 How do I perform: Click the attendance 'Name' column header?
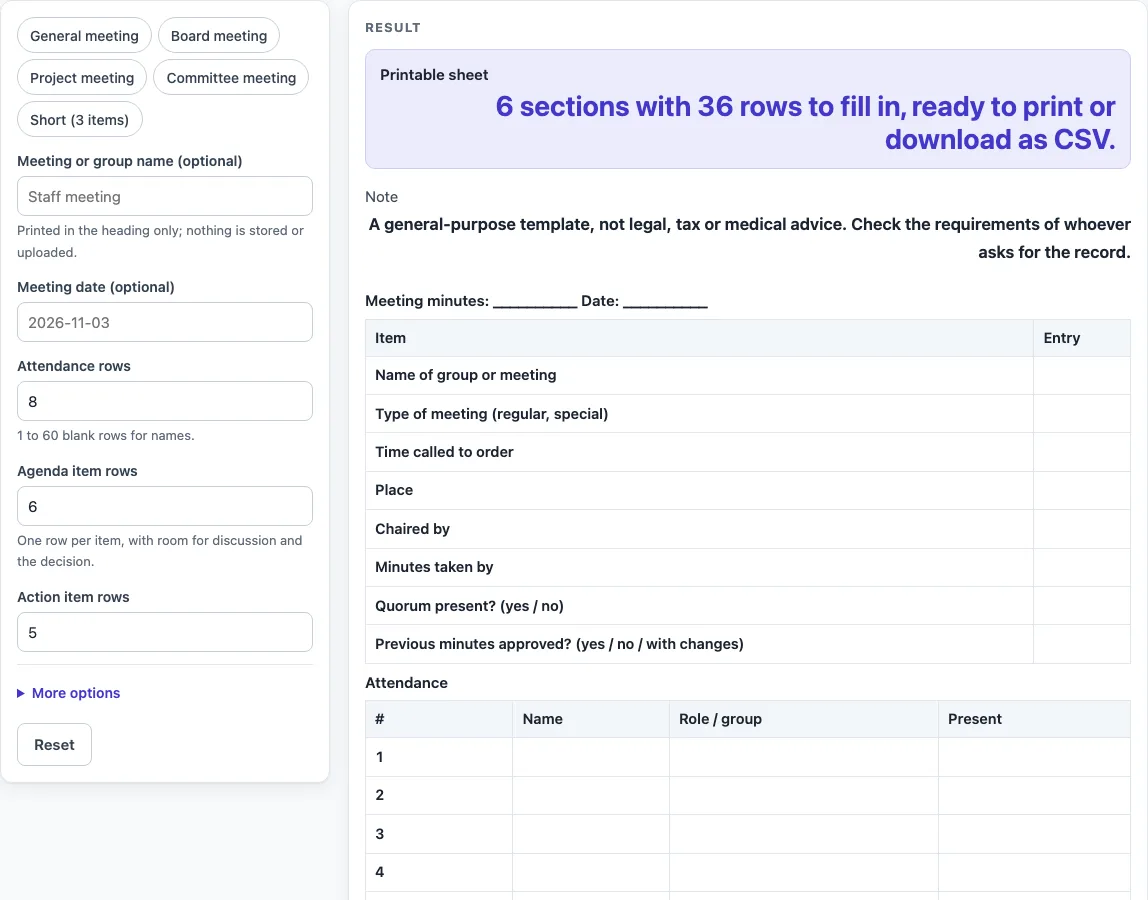(x=590, y=719)
